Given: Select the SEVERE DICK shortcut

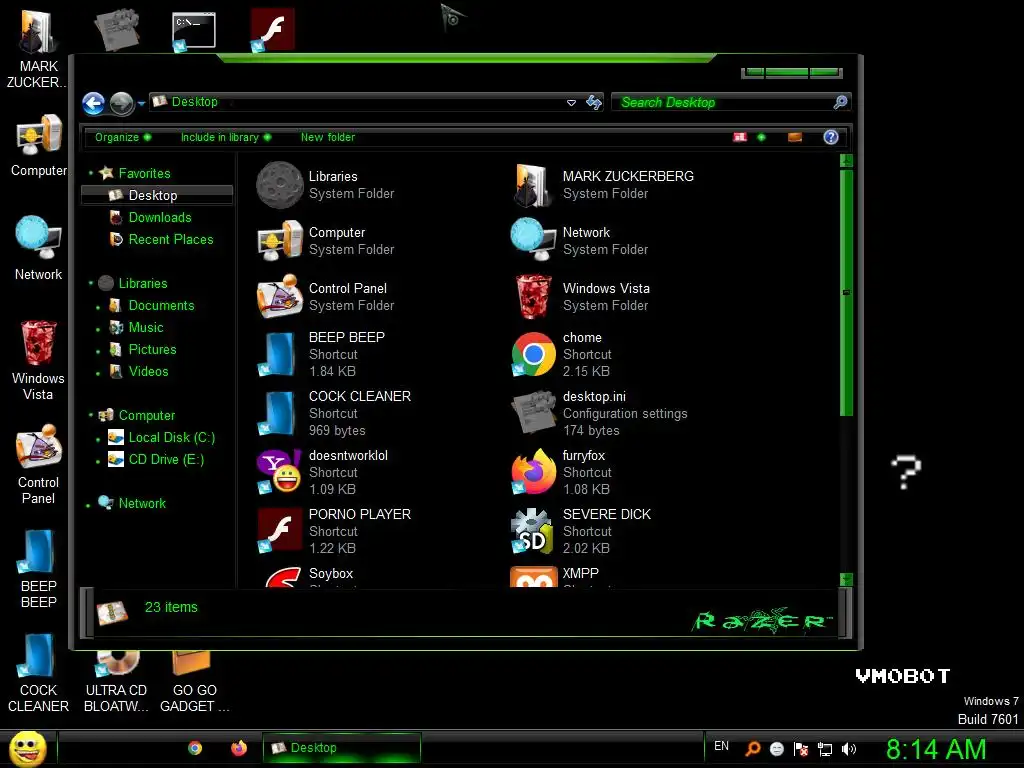Looking at the screenshot, I should point(581,531).
